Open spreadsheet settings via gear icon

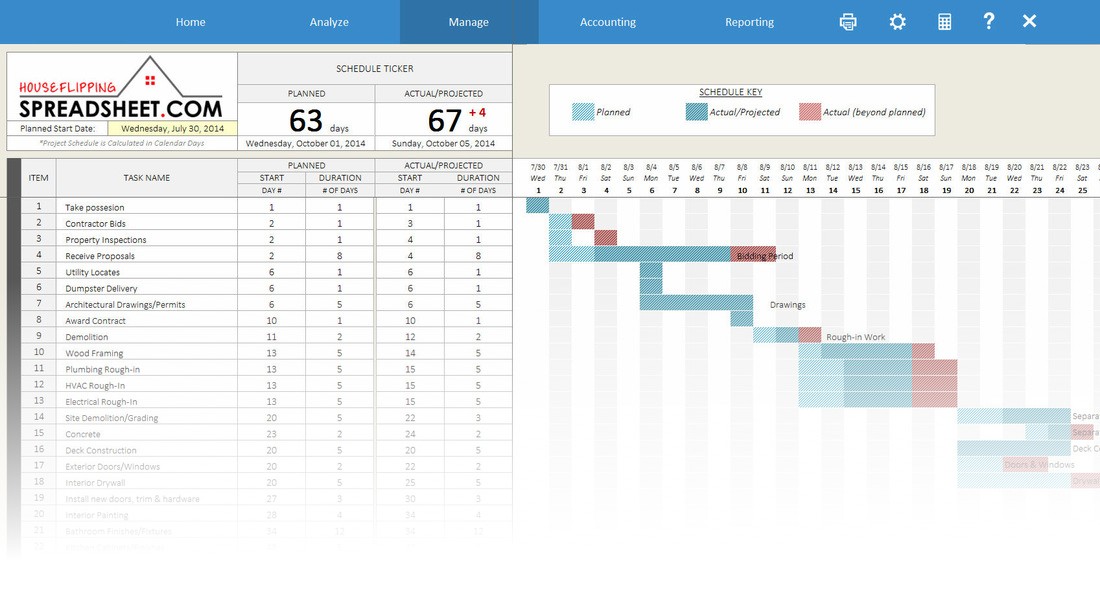click(897, 21)
